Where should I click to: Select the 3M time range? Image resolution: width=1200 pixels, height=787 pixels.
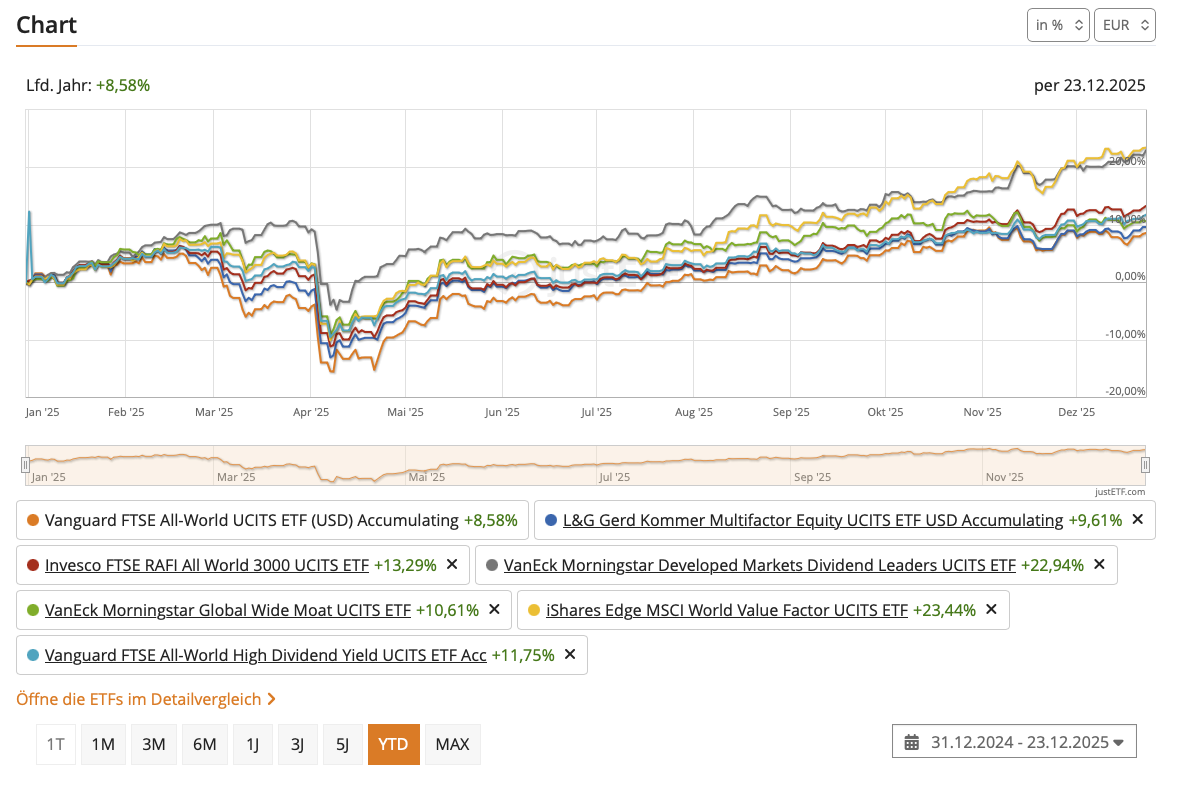coord(153,744)
